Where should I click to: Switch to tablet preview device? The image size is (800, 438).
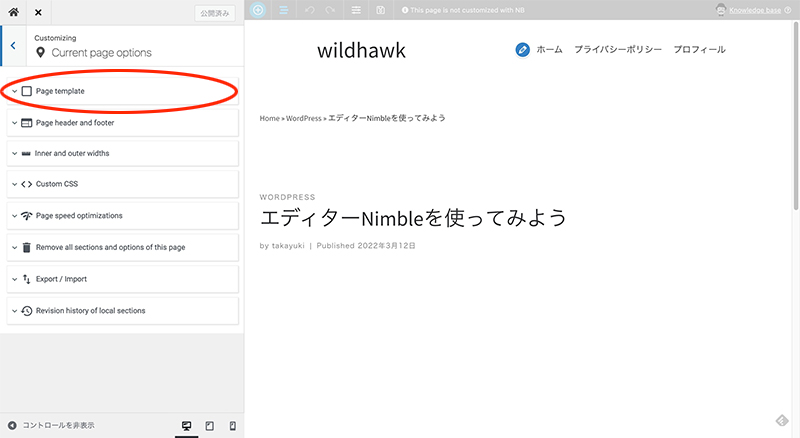[x=210, y=426]
